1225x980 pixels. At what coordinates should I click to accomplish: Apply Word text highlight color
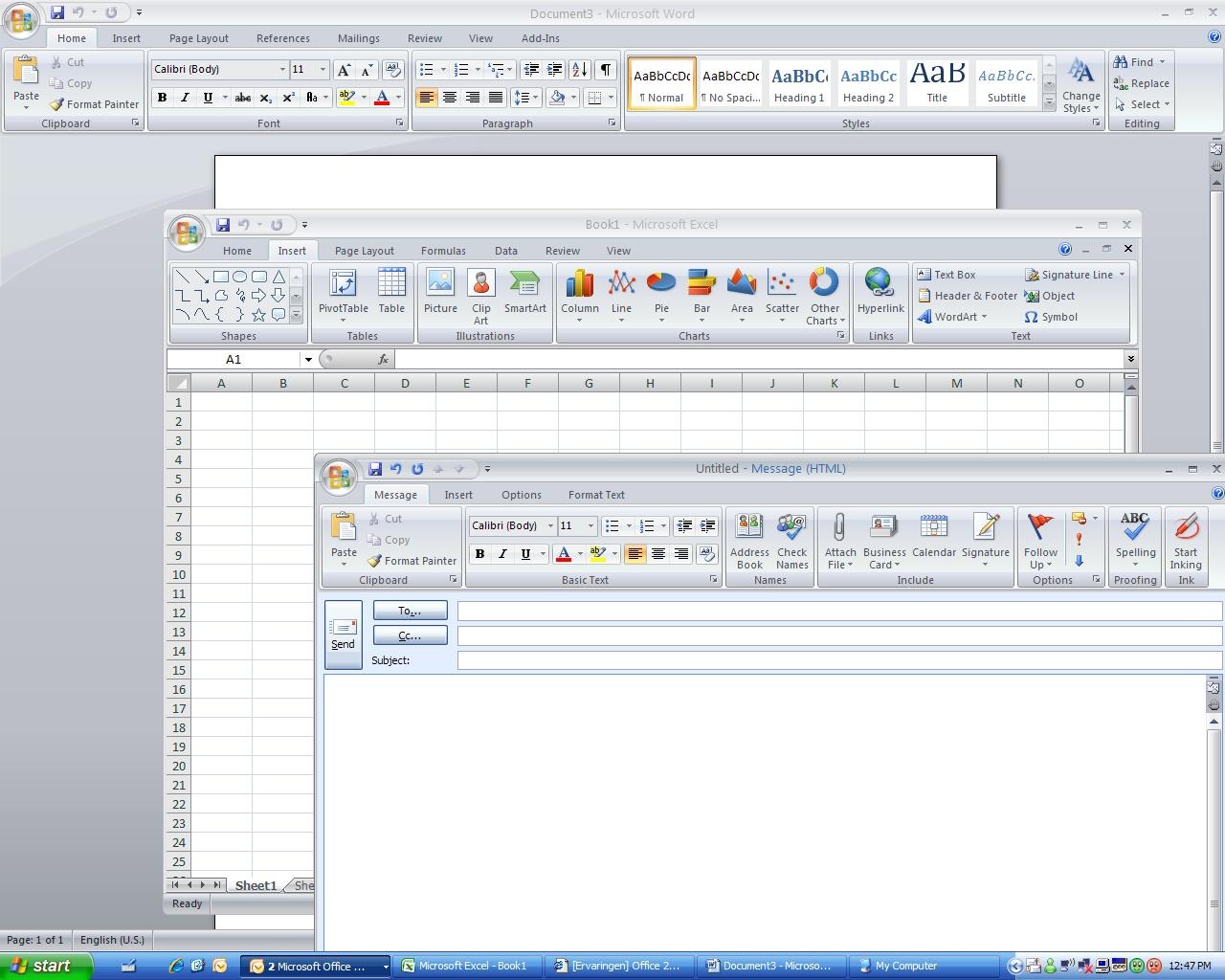[346, 98]
